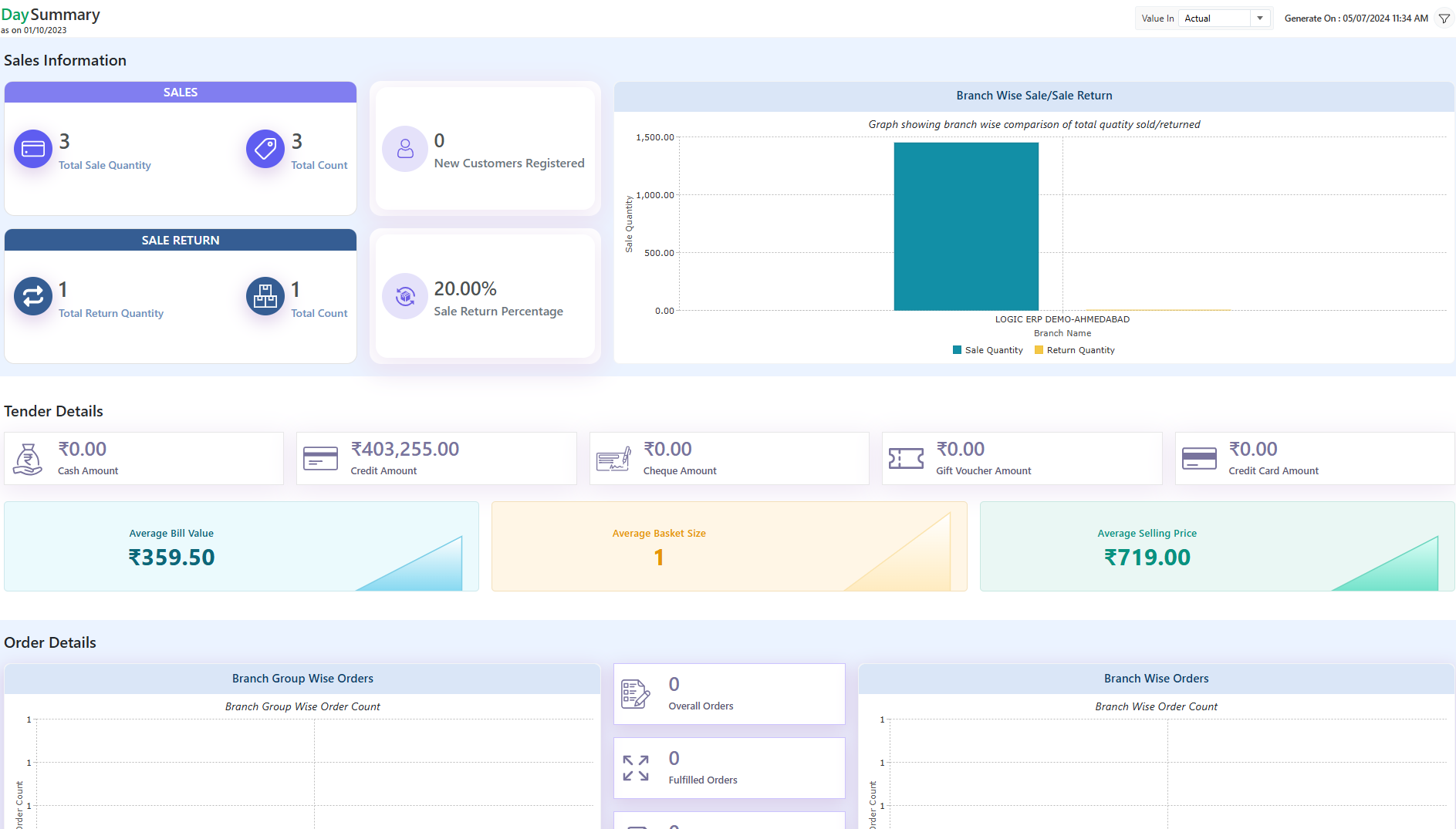
Task: Click the Cheque Amount icon
Action: 613,459
